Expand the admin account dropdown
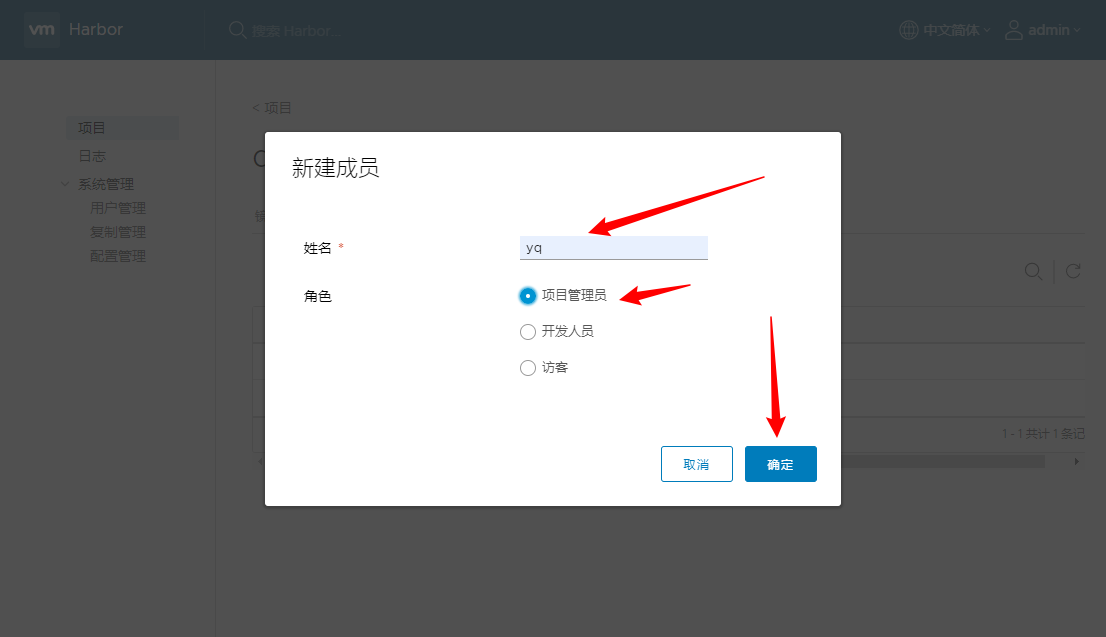The image size is (1106, 637). click(1054, 30)
